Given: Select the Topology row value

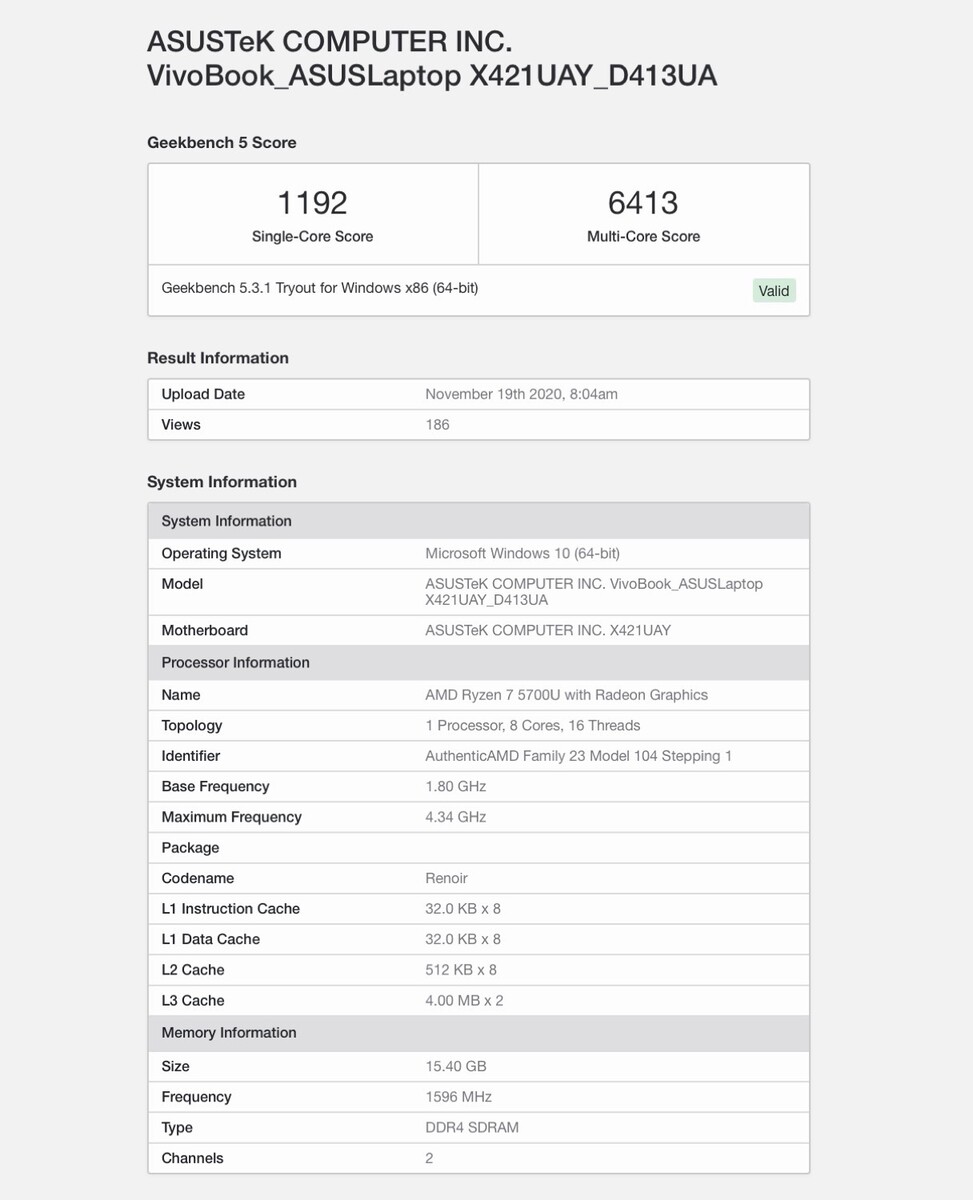Looking at the screenshot, I should (x=532, y=726).
